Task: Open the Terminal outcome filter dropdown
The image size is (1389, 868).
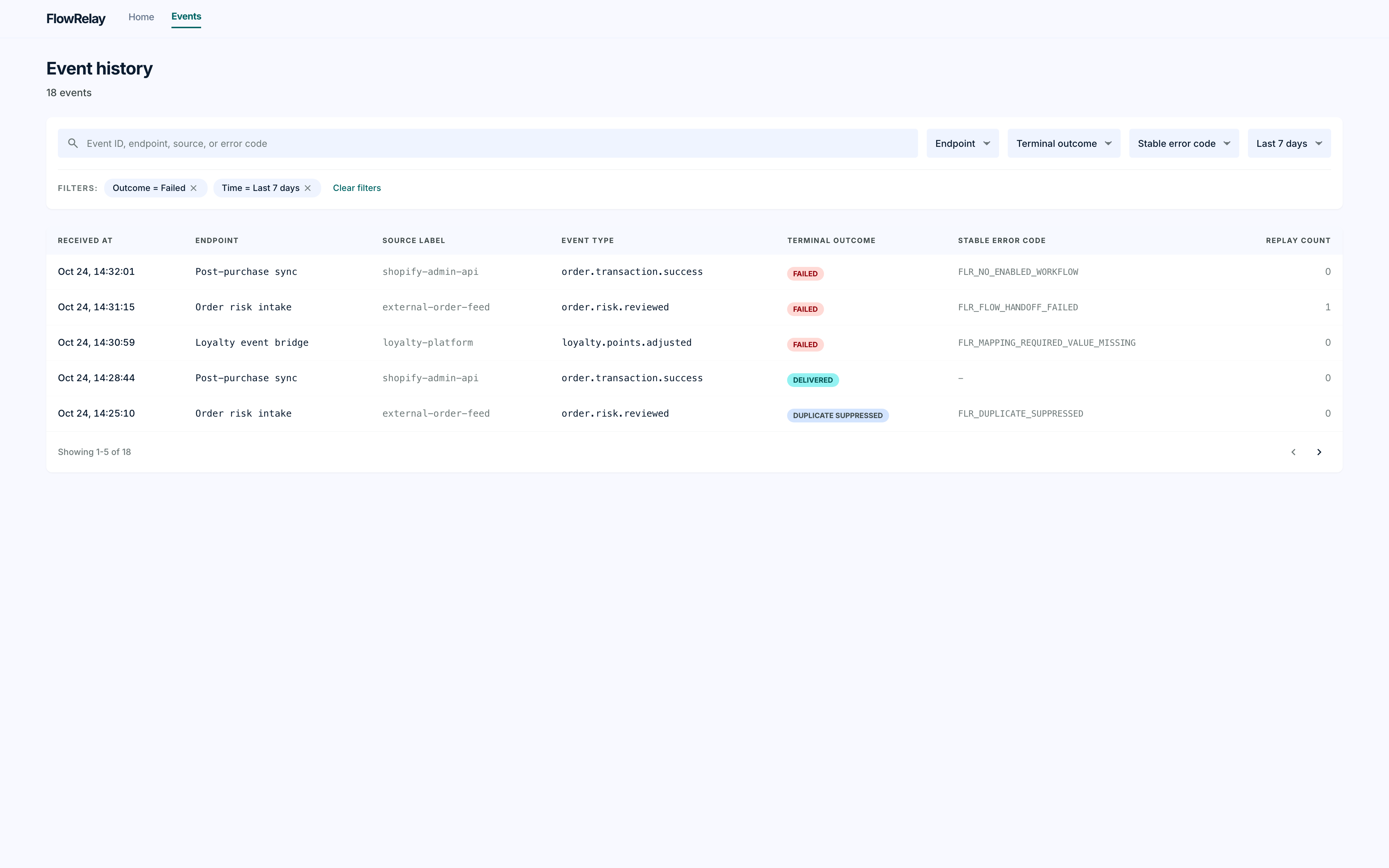Action: tap(1063, 144)
